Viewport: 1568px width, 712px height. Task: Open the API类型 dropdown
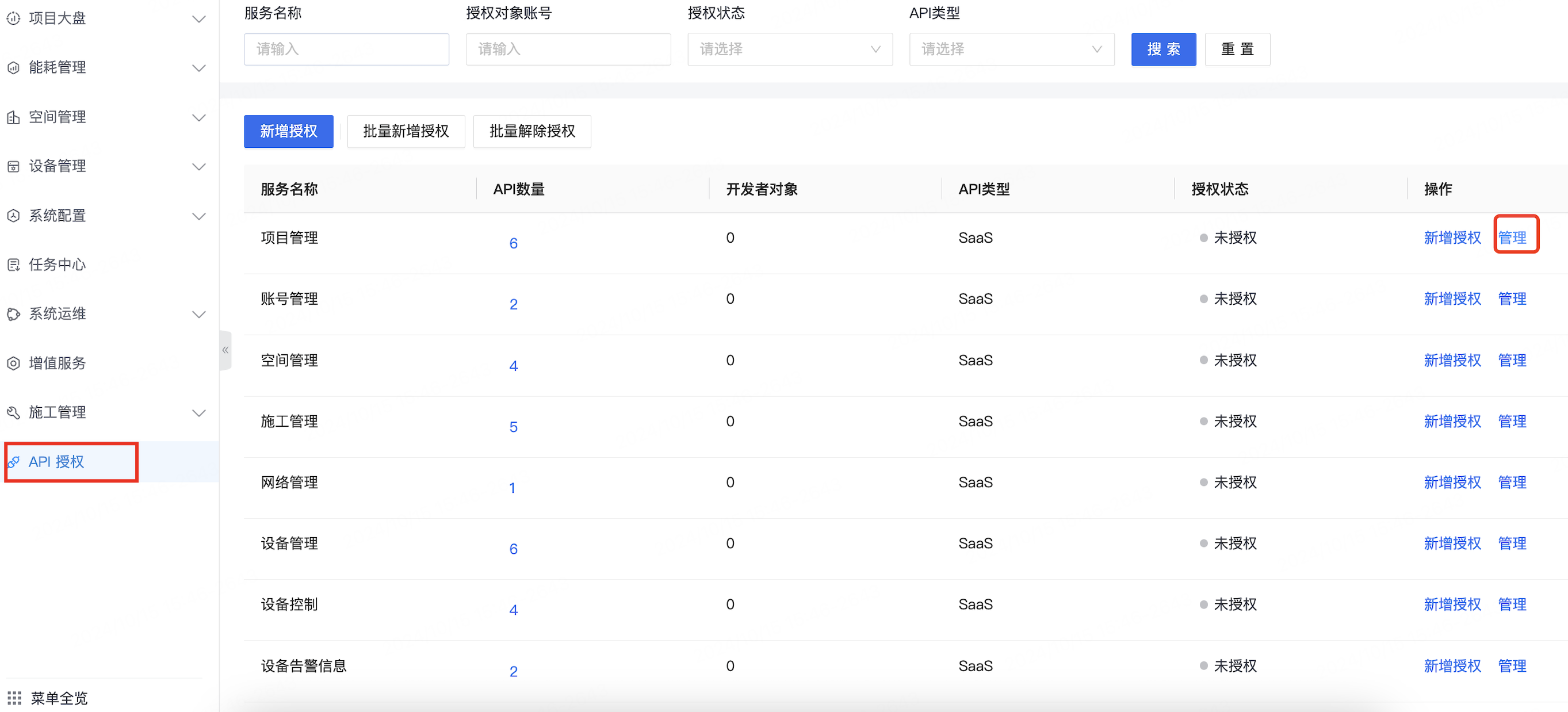pos(1012,49)
